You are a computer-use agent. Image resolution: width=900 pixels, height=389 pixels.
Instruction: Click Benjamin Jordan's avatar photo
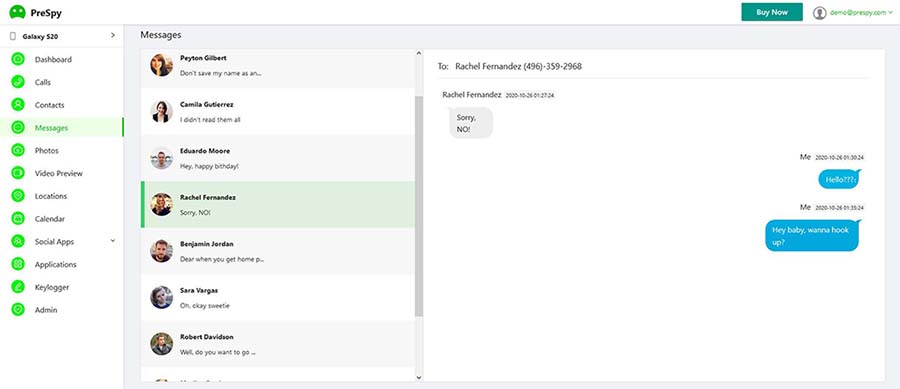(x=161, y=251)
